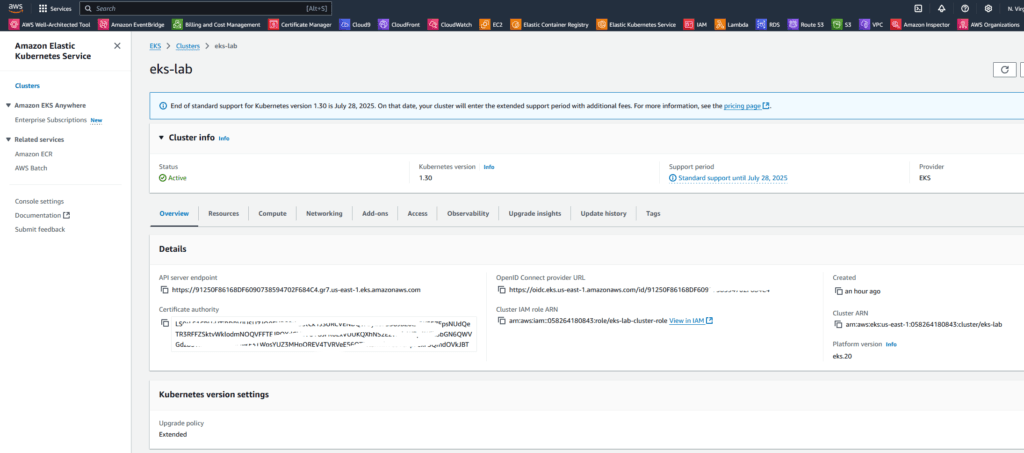Open the Lambda bookmark shortcut

pyautogui.click(x=731, y=24)
